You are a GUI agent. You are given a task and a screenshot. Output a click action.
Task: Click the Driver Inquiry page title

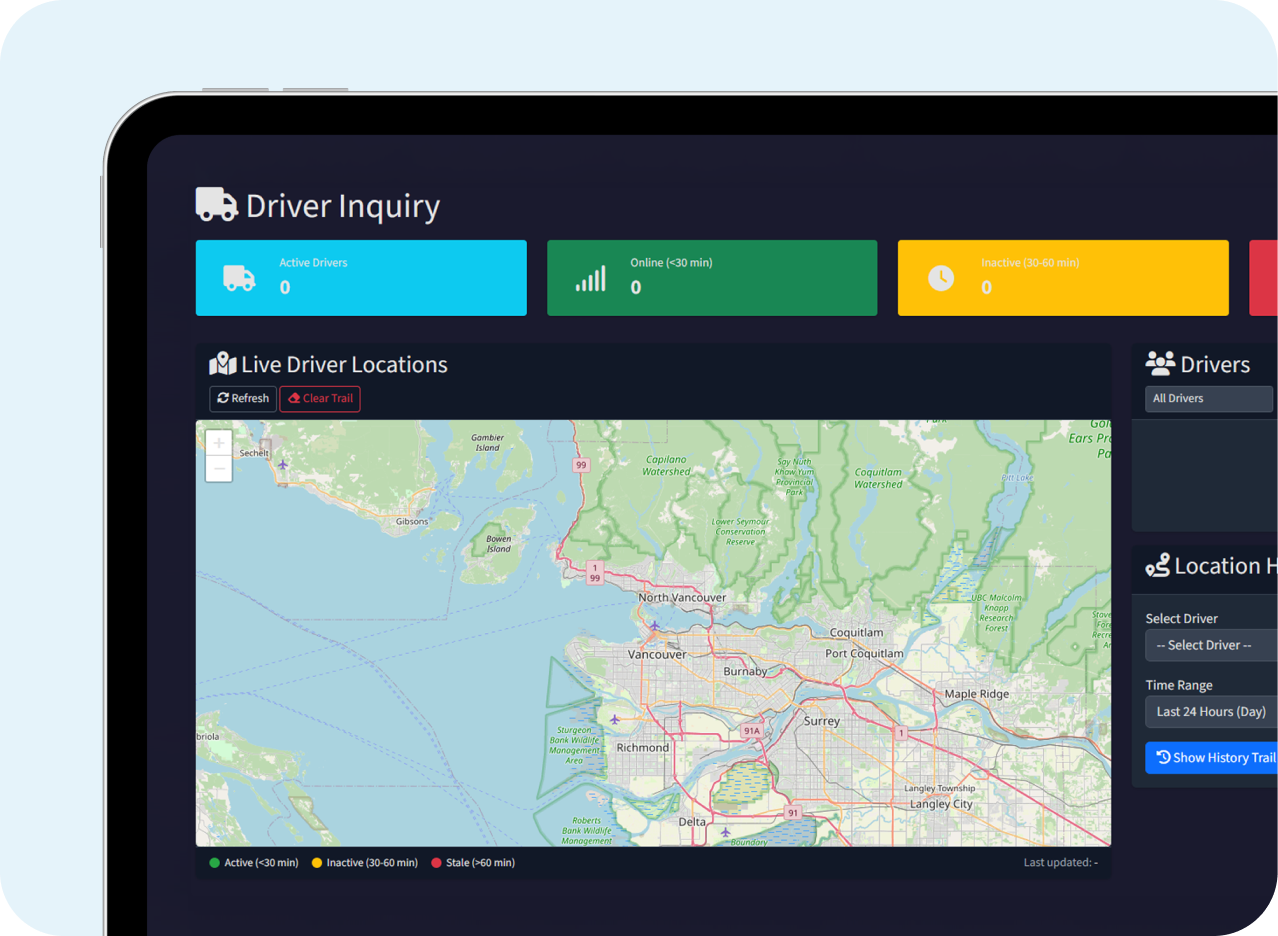(343, 206)
